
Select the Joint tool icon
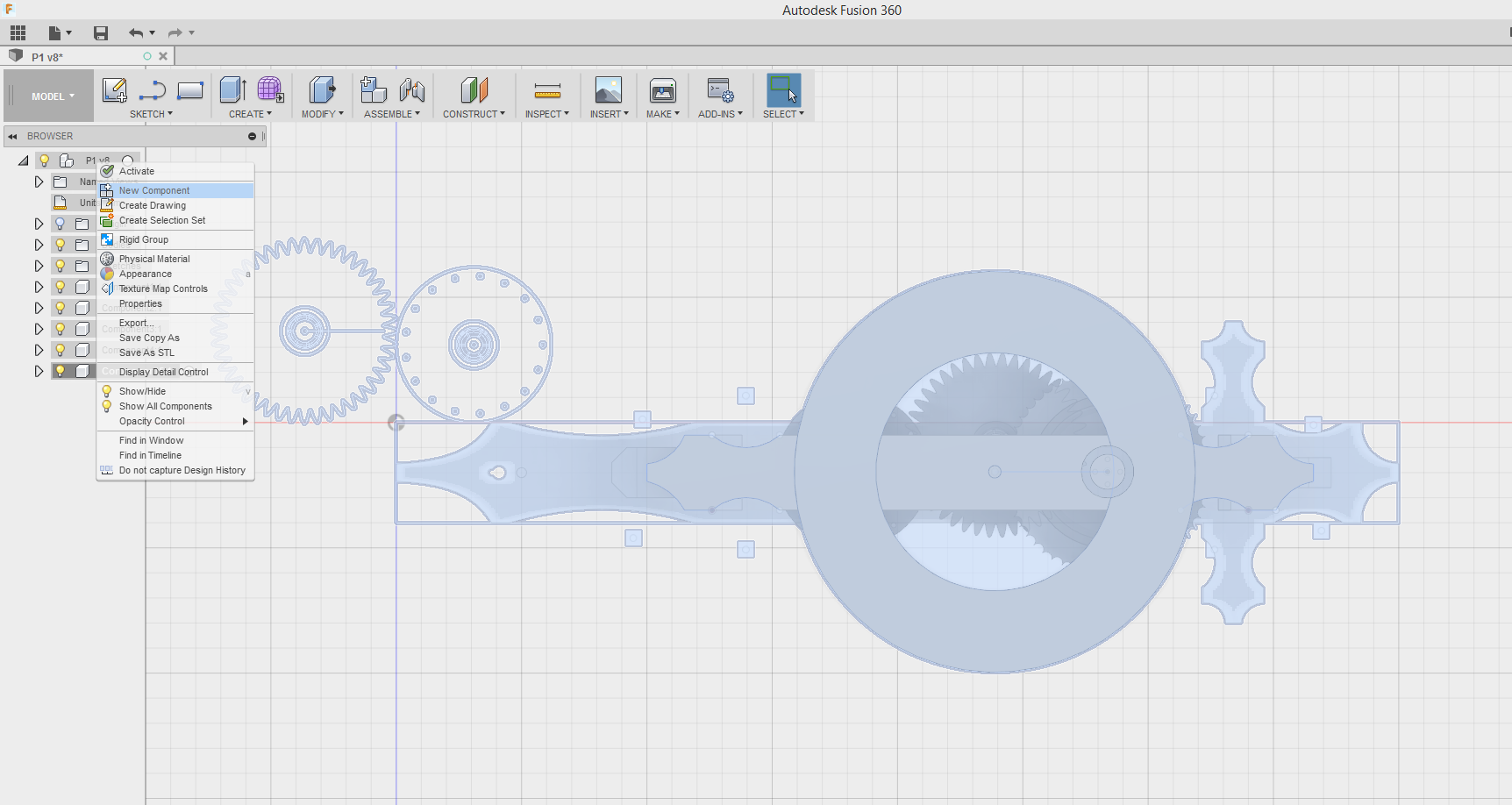411,90
